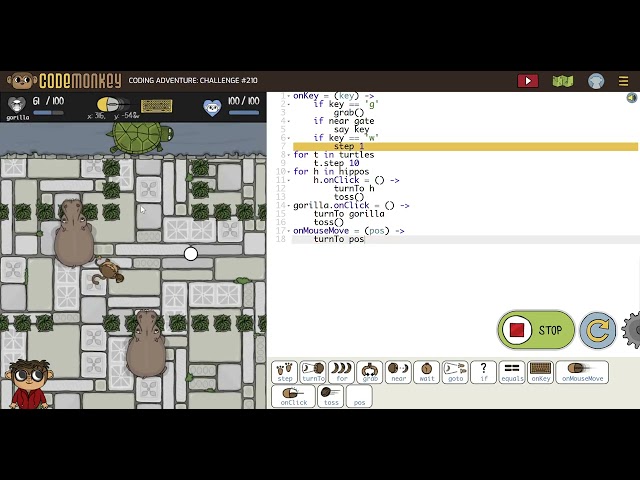Image resolution: width=640 pixels, height=480 pixels.
Task: Collapse the gorilla.onClick fold at line 14
Action: (x=289, y=205)
